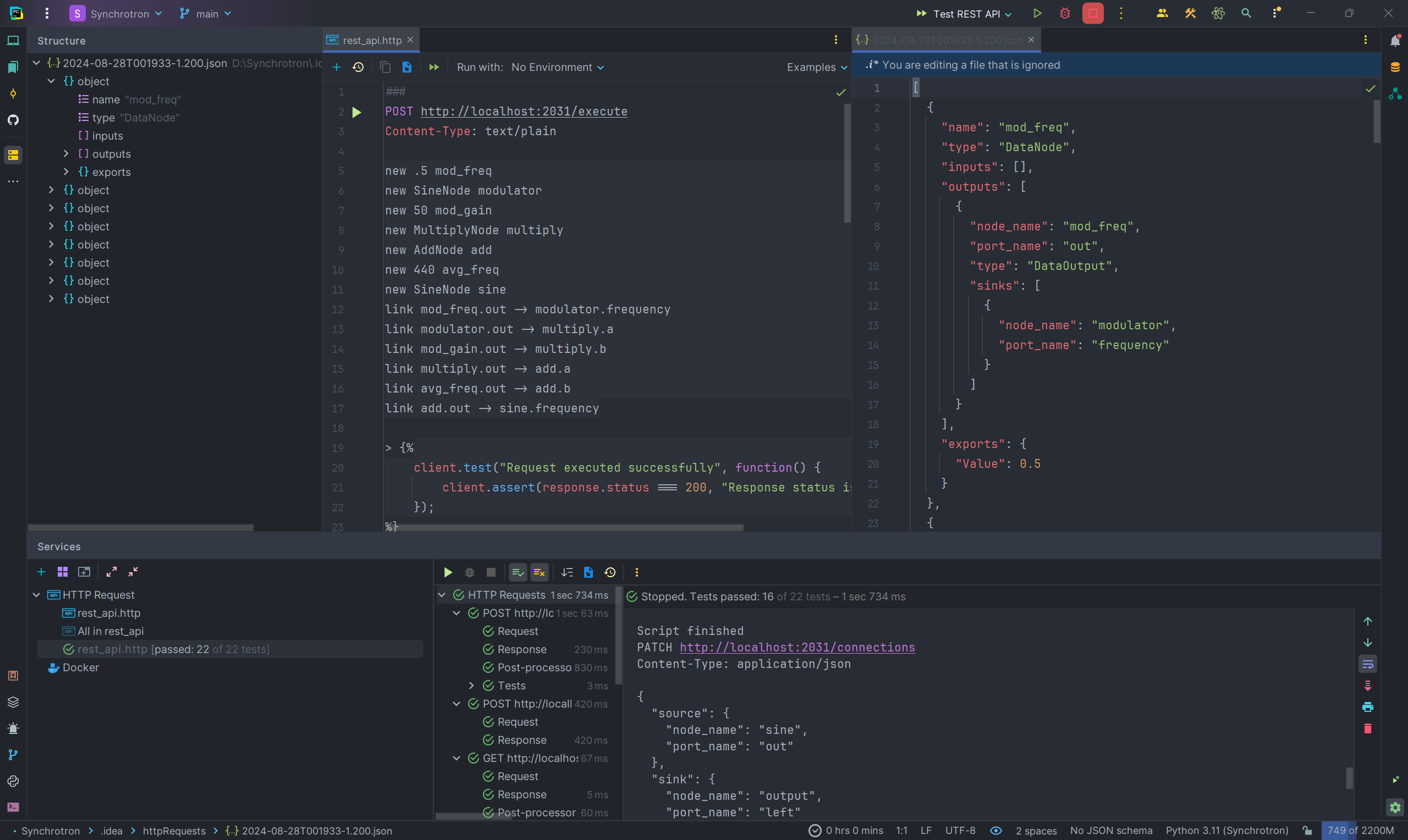Screen dimensions: 1408x840
Task: Open the localhost:2031/connections link in output
Action: [x=796, y=647]
